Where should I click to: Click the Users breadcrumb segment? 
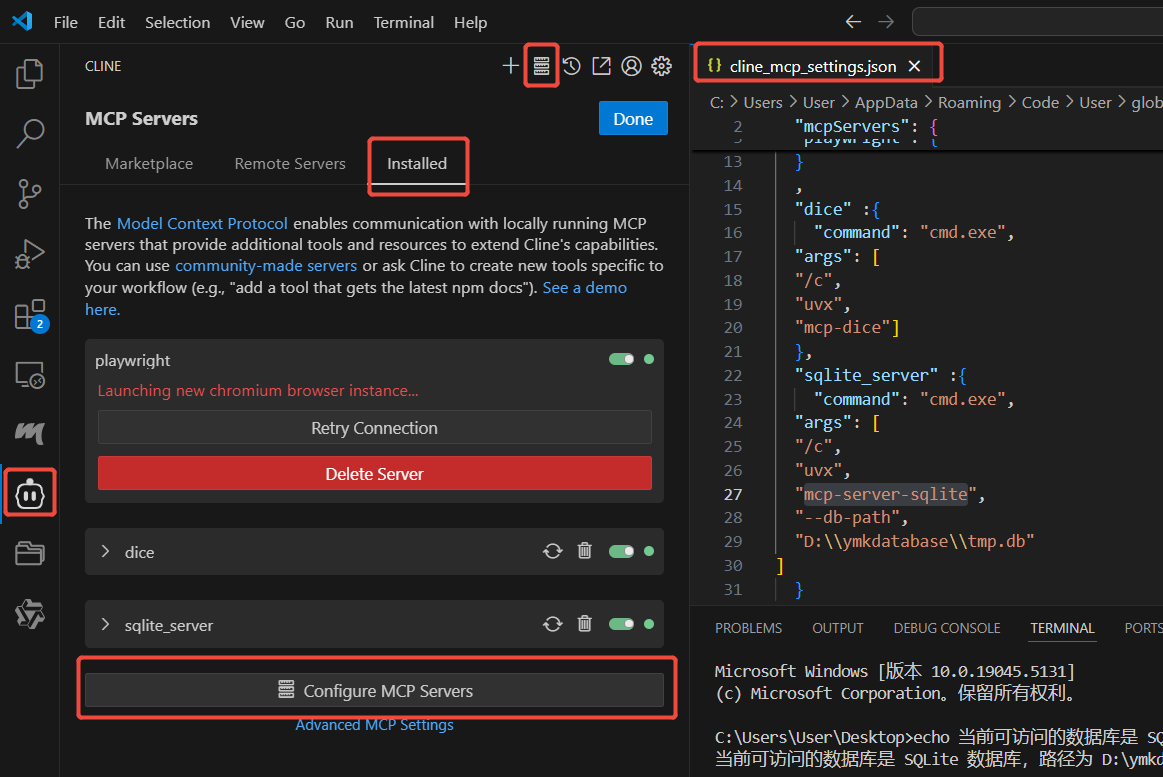763,102
